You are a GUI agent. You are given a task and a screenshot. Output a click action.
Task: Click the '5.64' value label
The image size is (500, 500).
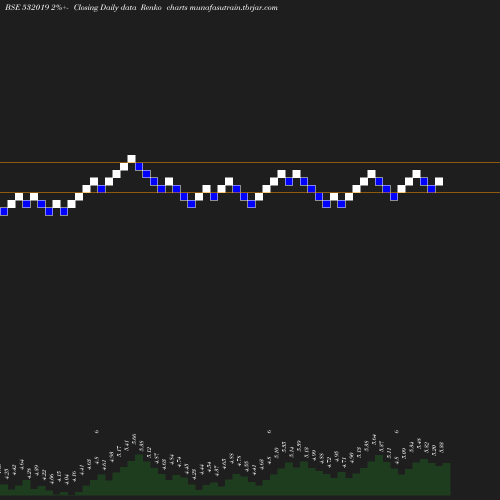coord(374,439)
